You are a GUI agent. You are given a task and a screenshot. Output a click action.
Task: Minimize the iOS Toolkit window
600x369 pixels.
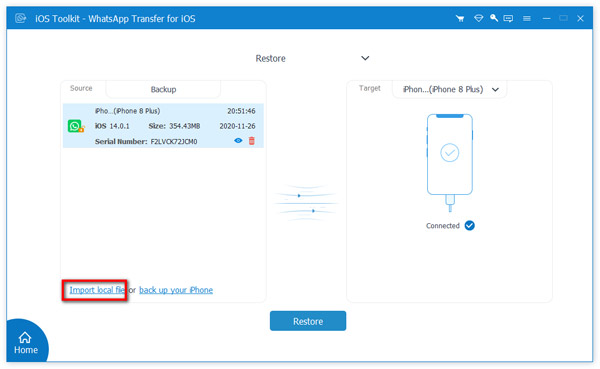coord(546,18)
